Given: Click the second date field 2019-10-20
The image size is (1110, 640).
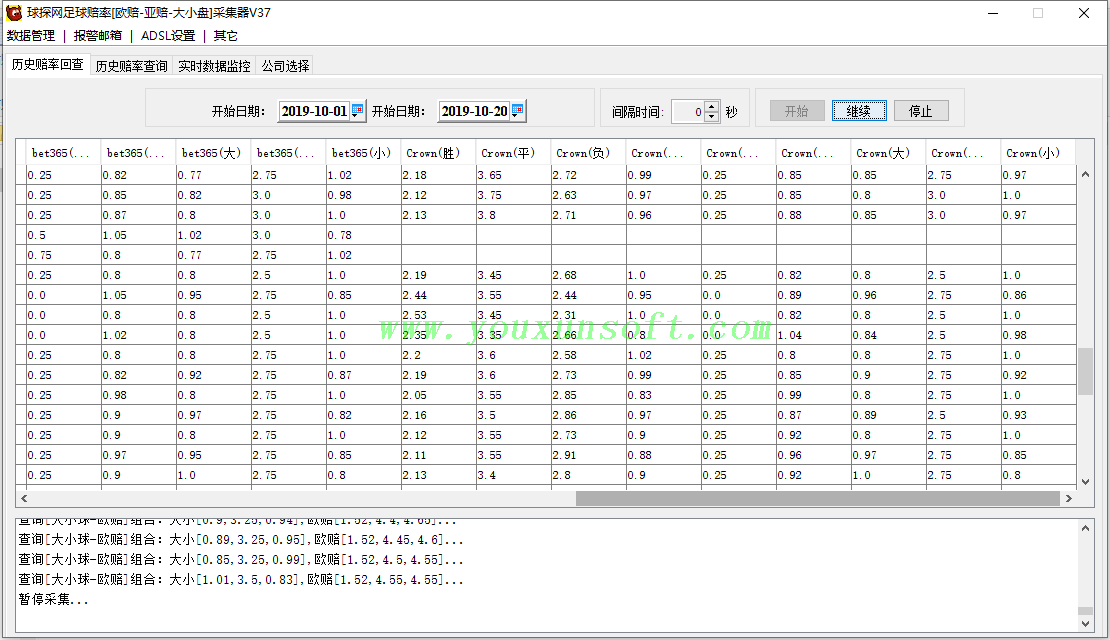Looking at the screenshot, I should pyautogui.click(x=474, y=111).
